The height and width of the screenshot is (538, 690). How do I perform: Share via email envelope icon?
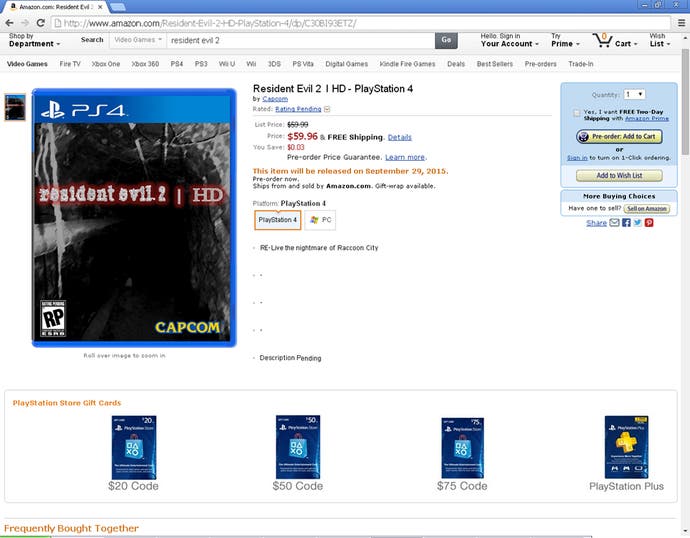coord(614,223)
